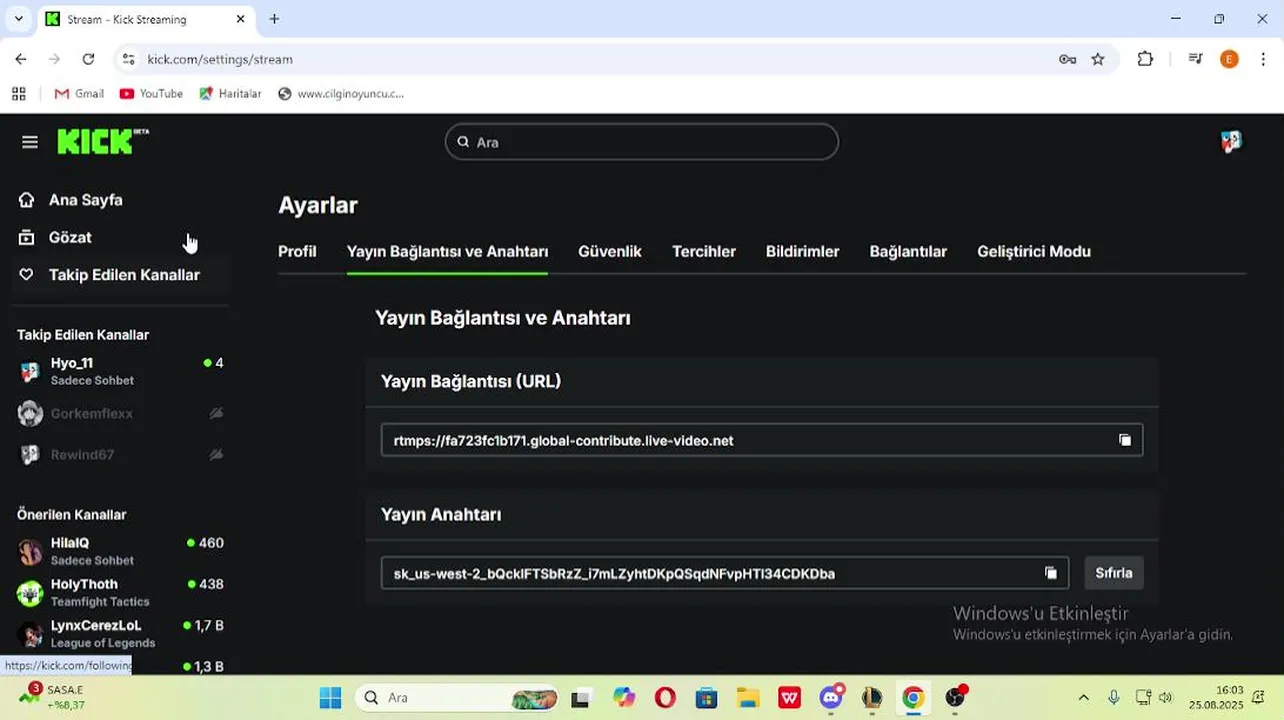Open the YouTube bookmark
The image size is (1284, 720).
pos(151,93)
